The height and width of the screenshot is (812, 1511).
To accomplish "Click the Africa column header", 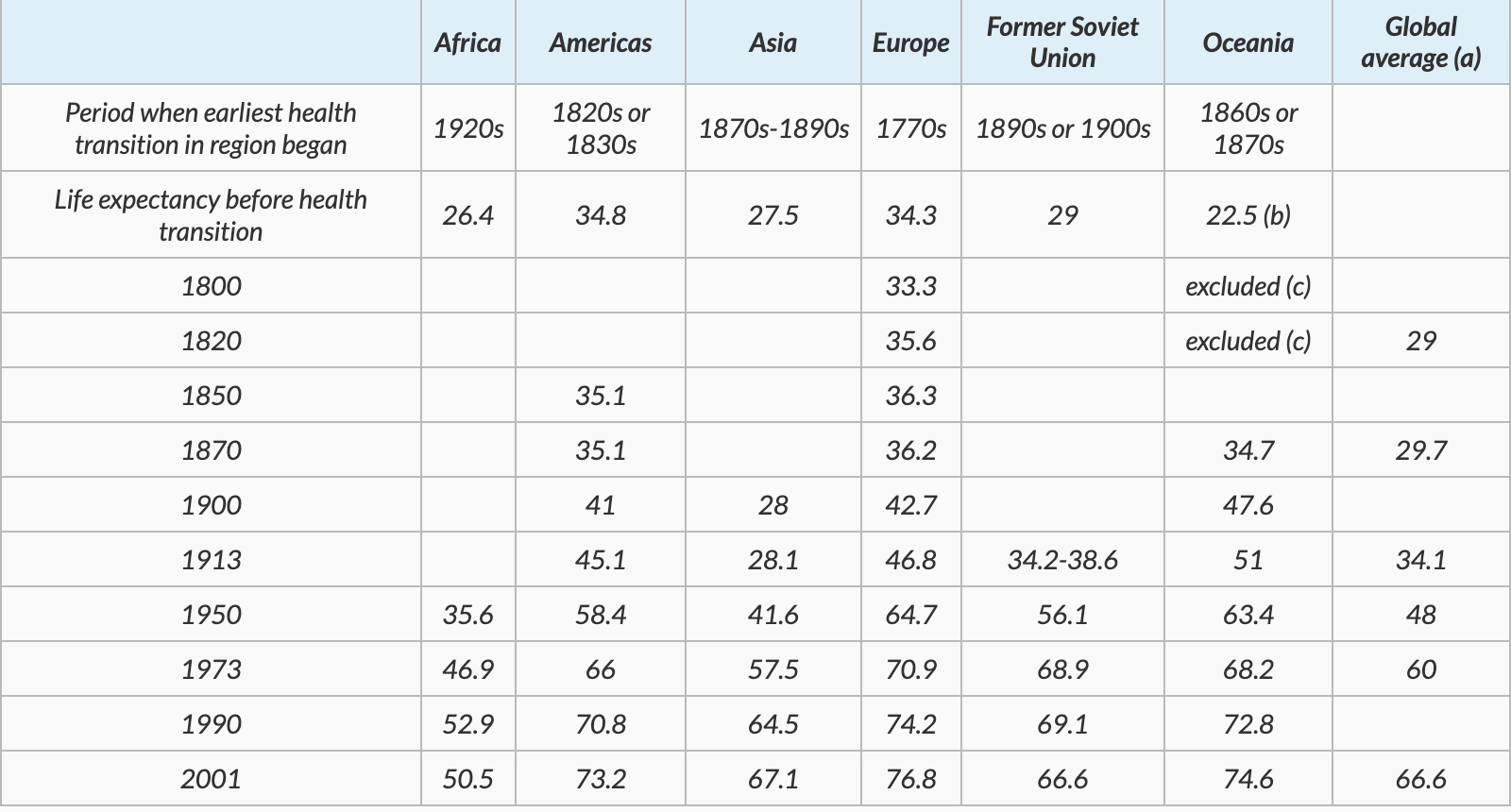I will click(x=467, y=43).
